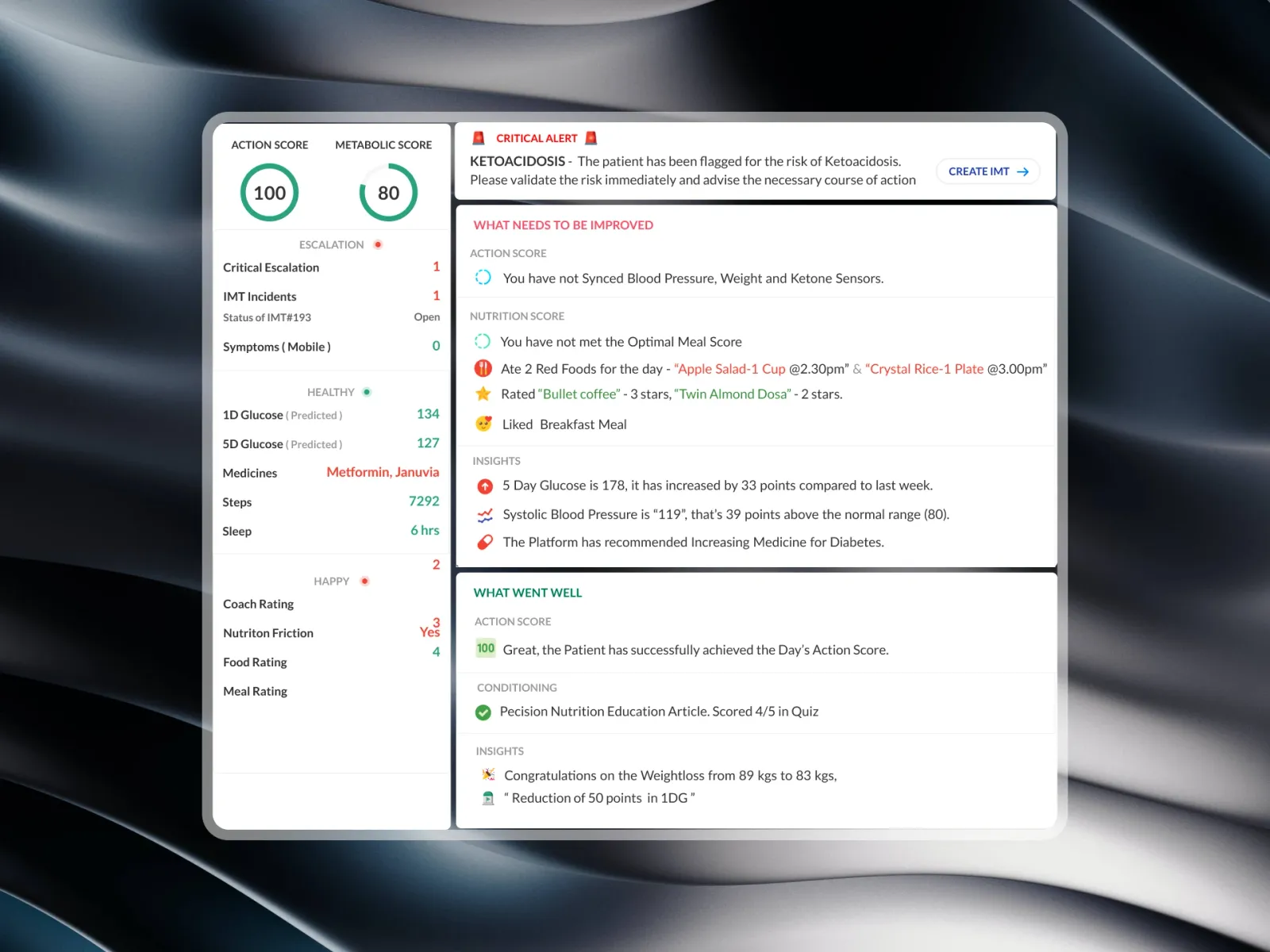The width and height of the screenshot is (1270, 952).
Task: Click the Metformin, Januvia medicines value
Action: click(x=383, y=472)
